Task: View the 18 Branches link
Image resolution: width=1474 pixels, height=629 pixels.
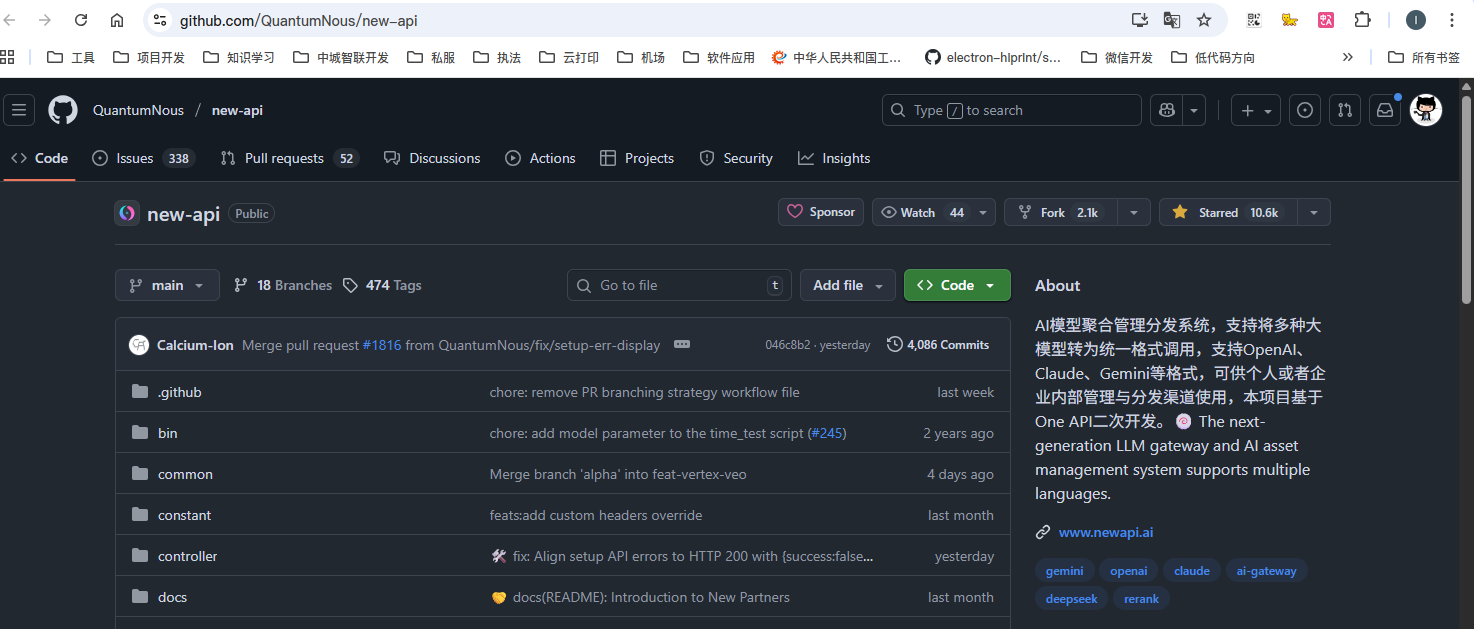Action: click(283, 285)
